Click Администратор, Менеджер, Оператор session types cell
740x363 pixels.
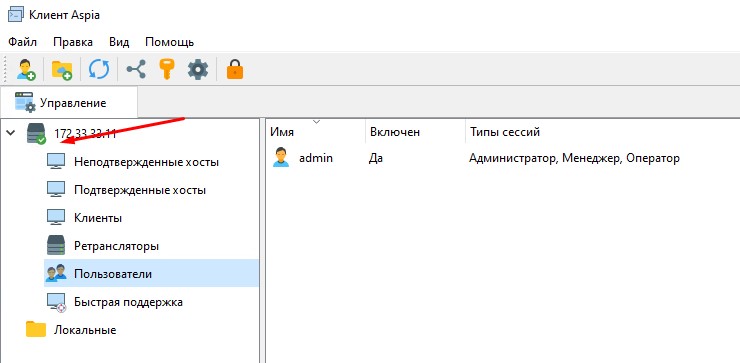coord(574,158)
